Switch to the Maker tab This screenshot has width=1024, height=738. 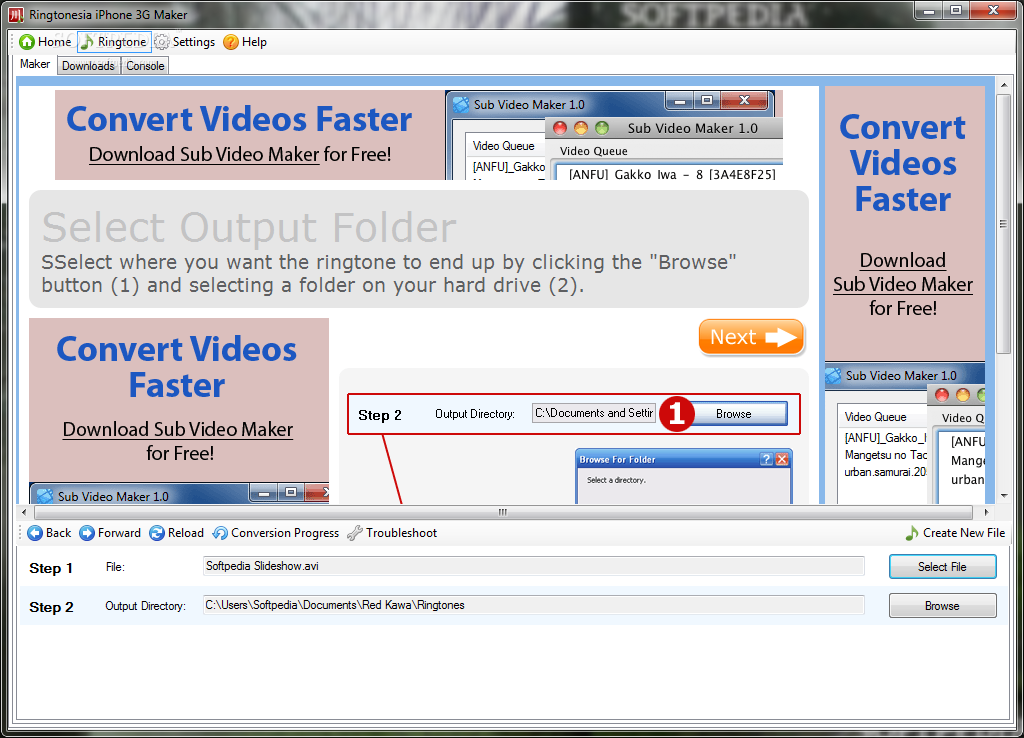(35, 64)
